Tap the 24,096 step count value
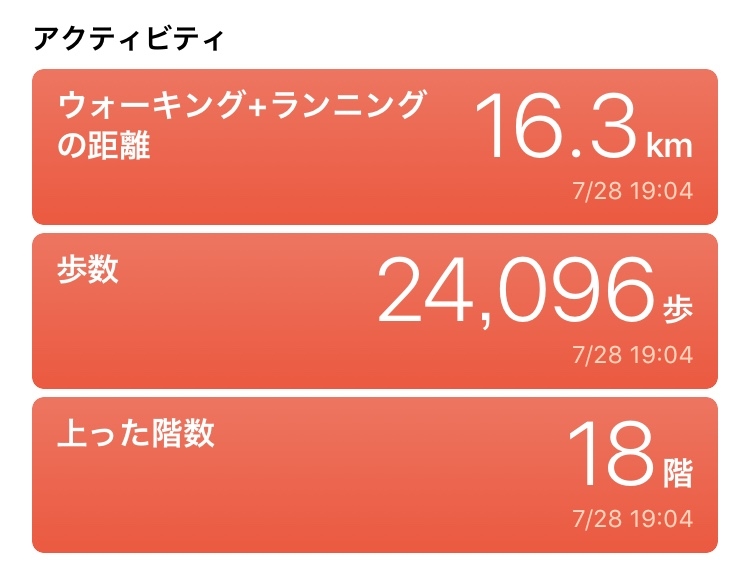Image resolution: width=750 pixels, height=584 pixels. tap(516, 292)
